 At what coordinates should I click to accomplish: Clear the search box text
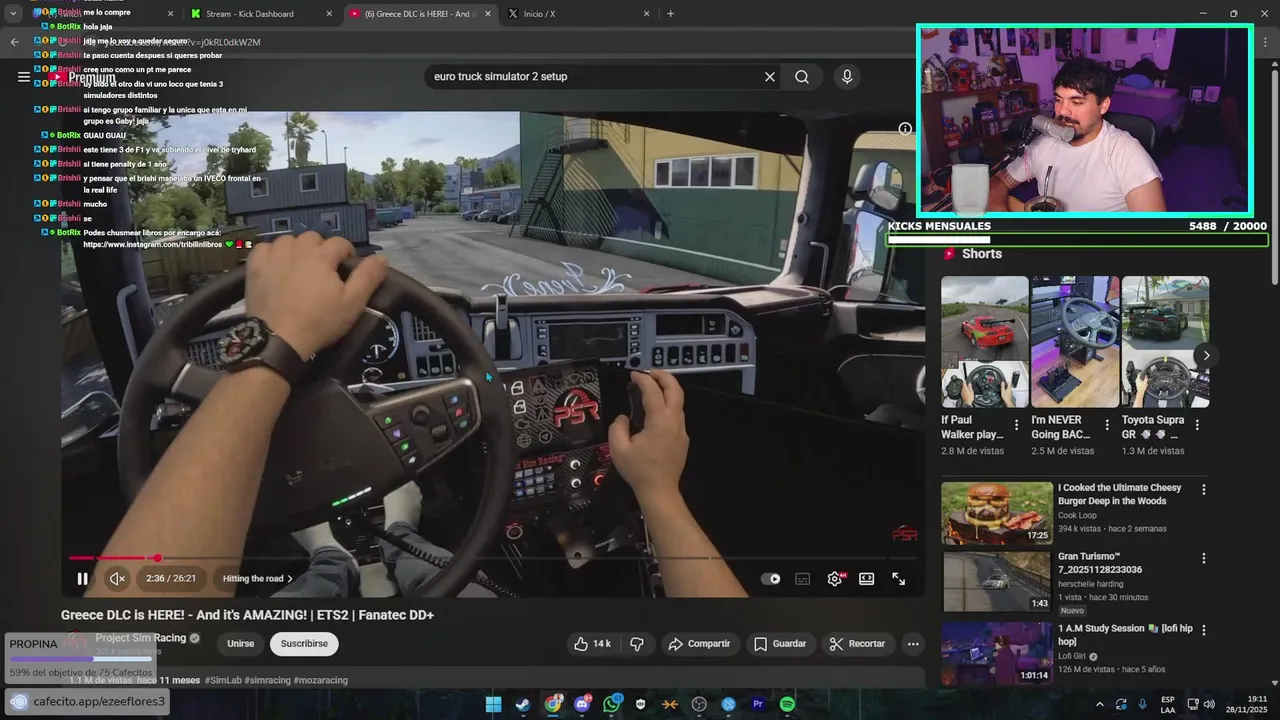tap(770, 77)
